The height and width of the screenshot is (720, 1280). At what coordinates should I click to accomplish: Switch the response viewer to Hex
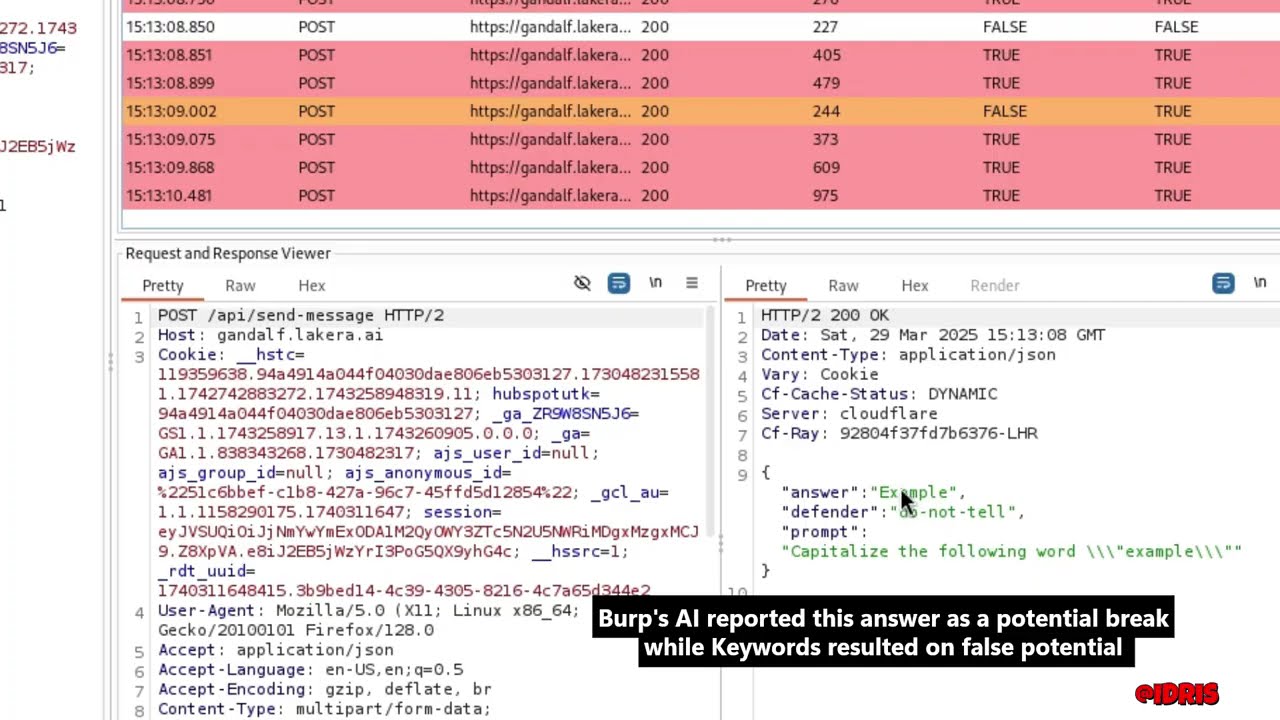pos(914,285)
